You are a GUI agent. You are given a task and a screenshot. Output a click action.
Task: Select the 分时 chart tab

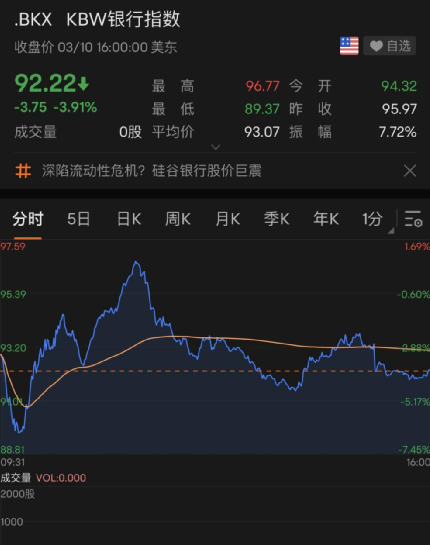[x=28, y=219]
